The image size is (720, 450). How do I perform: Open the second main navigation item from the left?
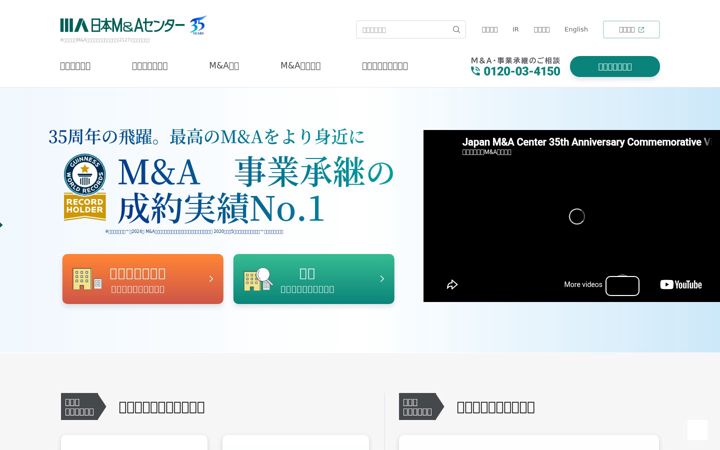click(x=150, y=66)
